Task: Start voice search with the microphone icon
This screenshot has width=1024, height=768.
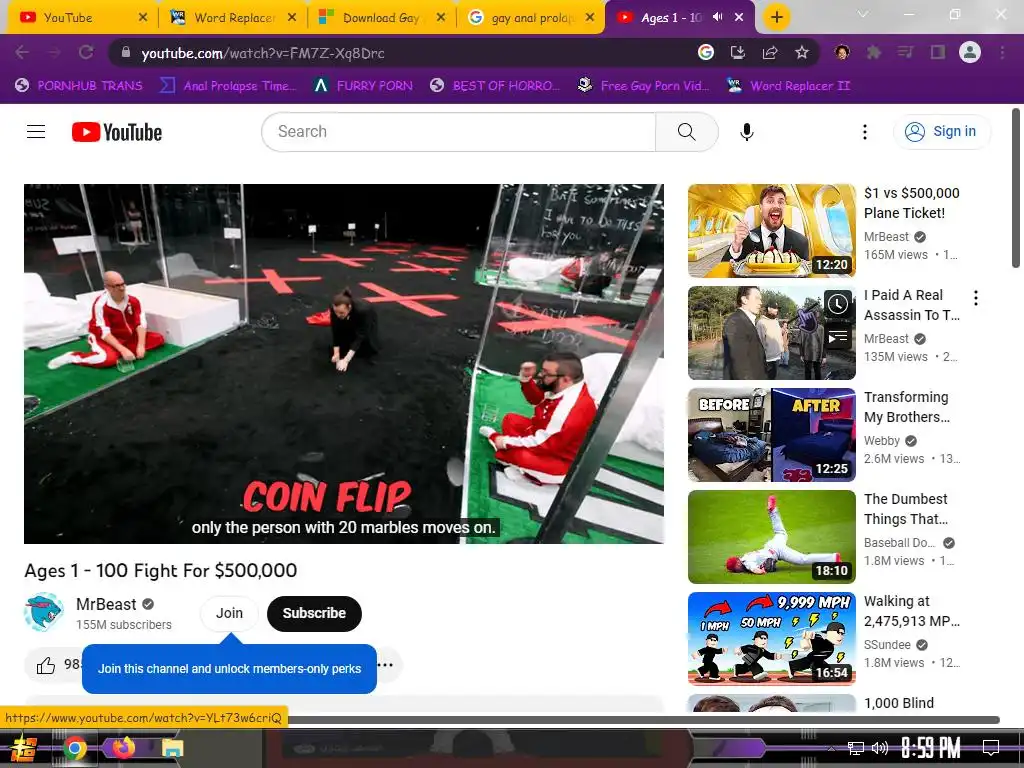Action: click(x=746, y=132)
